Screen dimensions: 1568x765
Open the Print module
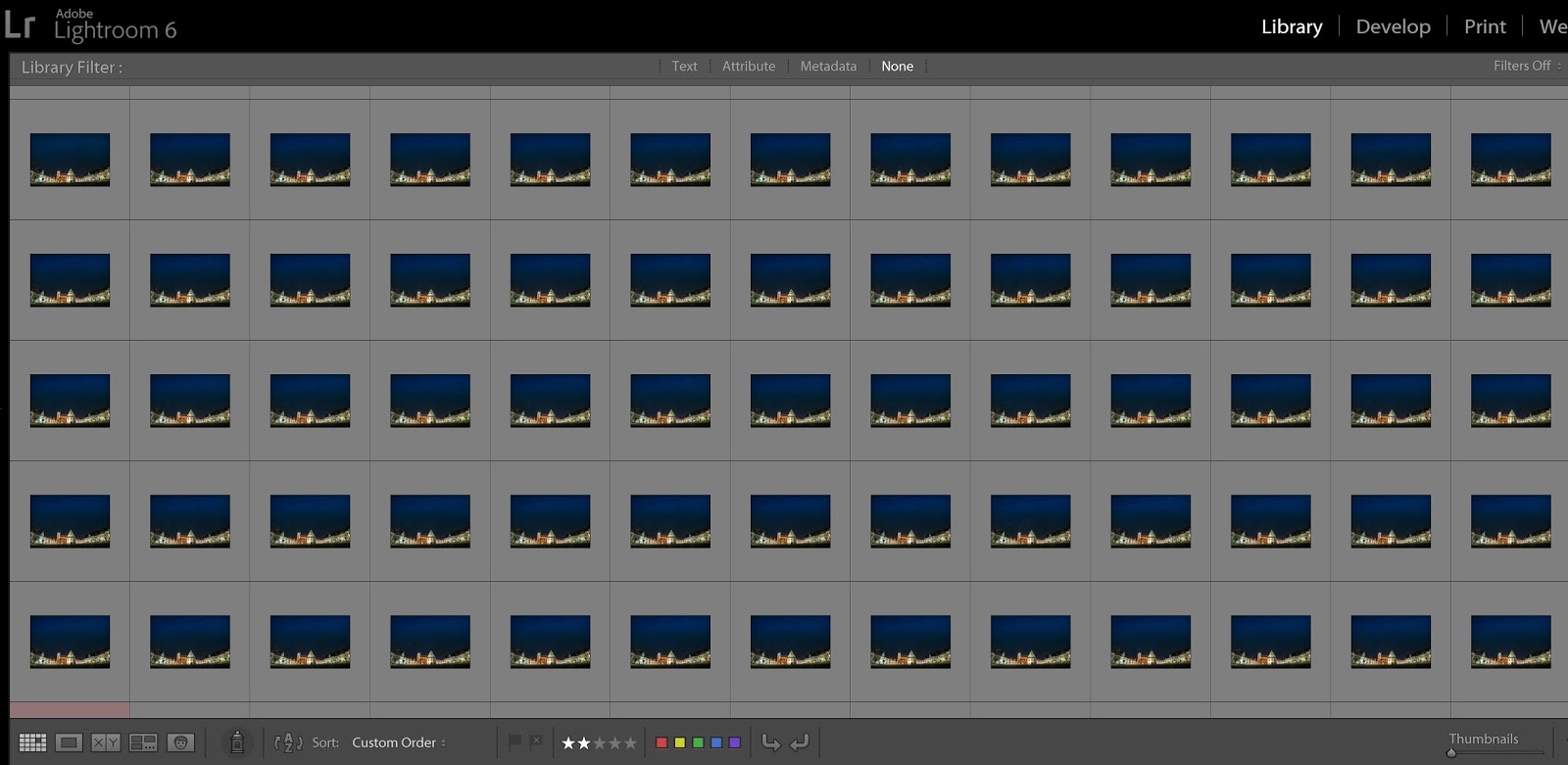1485,26
